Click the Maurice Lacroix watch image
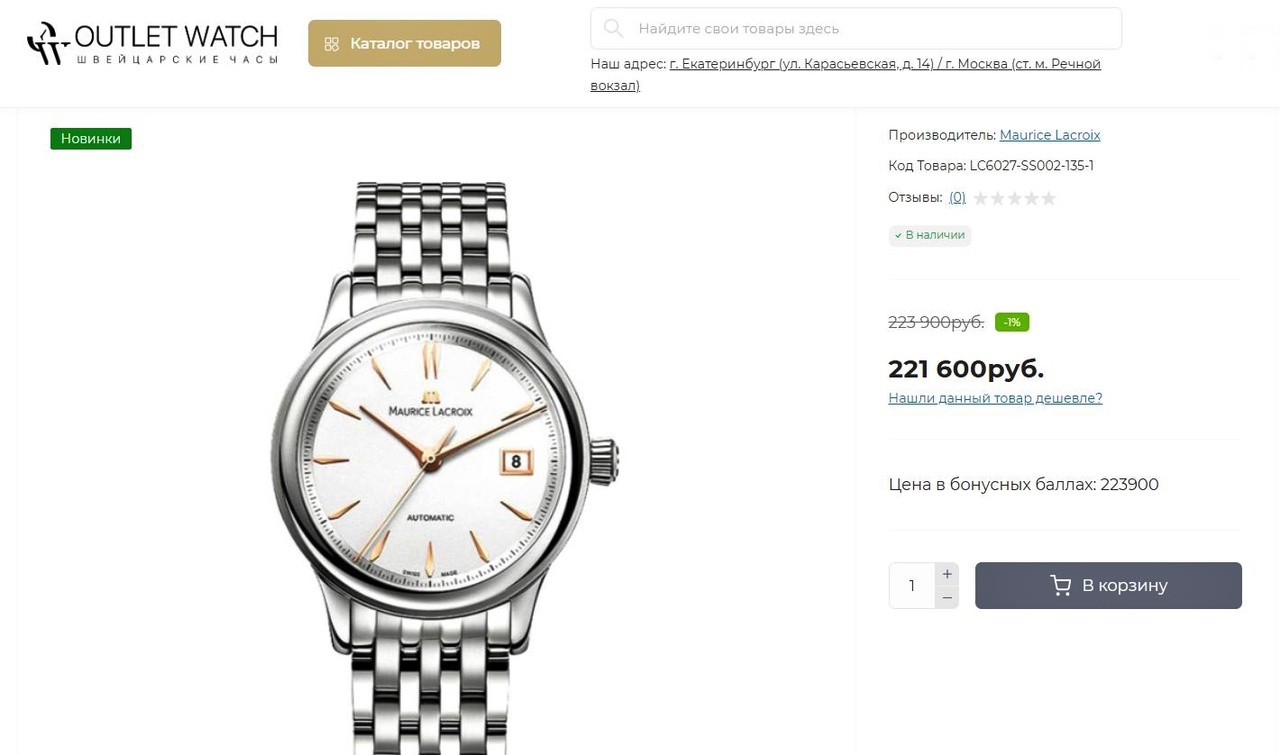 tap(440, 460)
